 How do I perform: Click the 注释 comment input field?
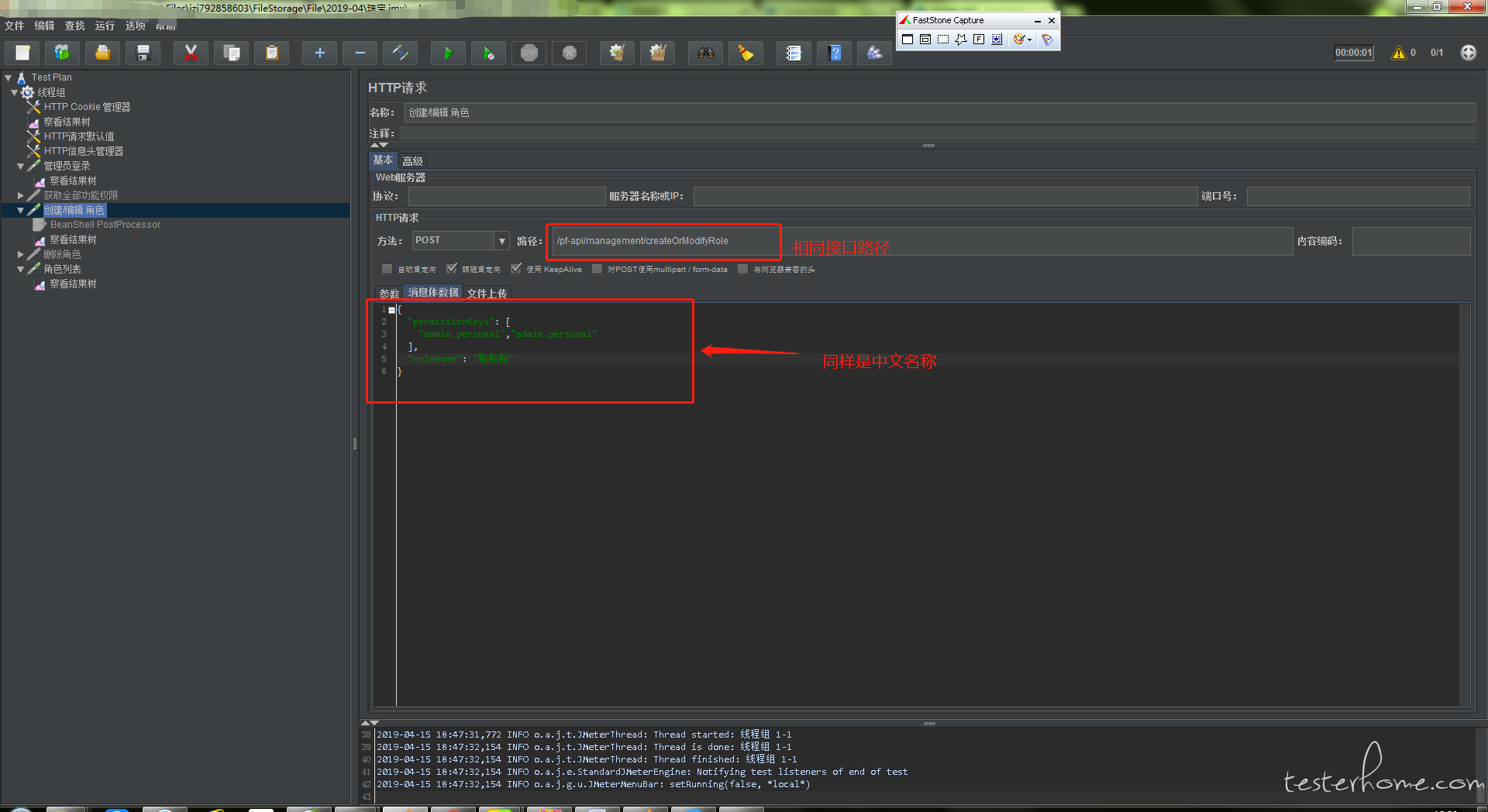tap(938, 133)
